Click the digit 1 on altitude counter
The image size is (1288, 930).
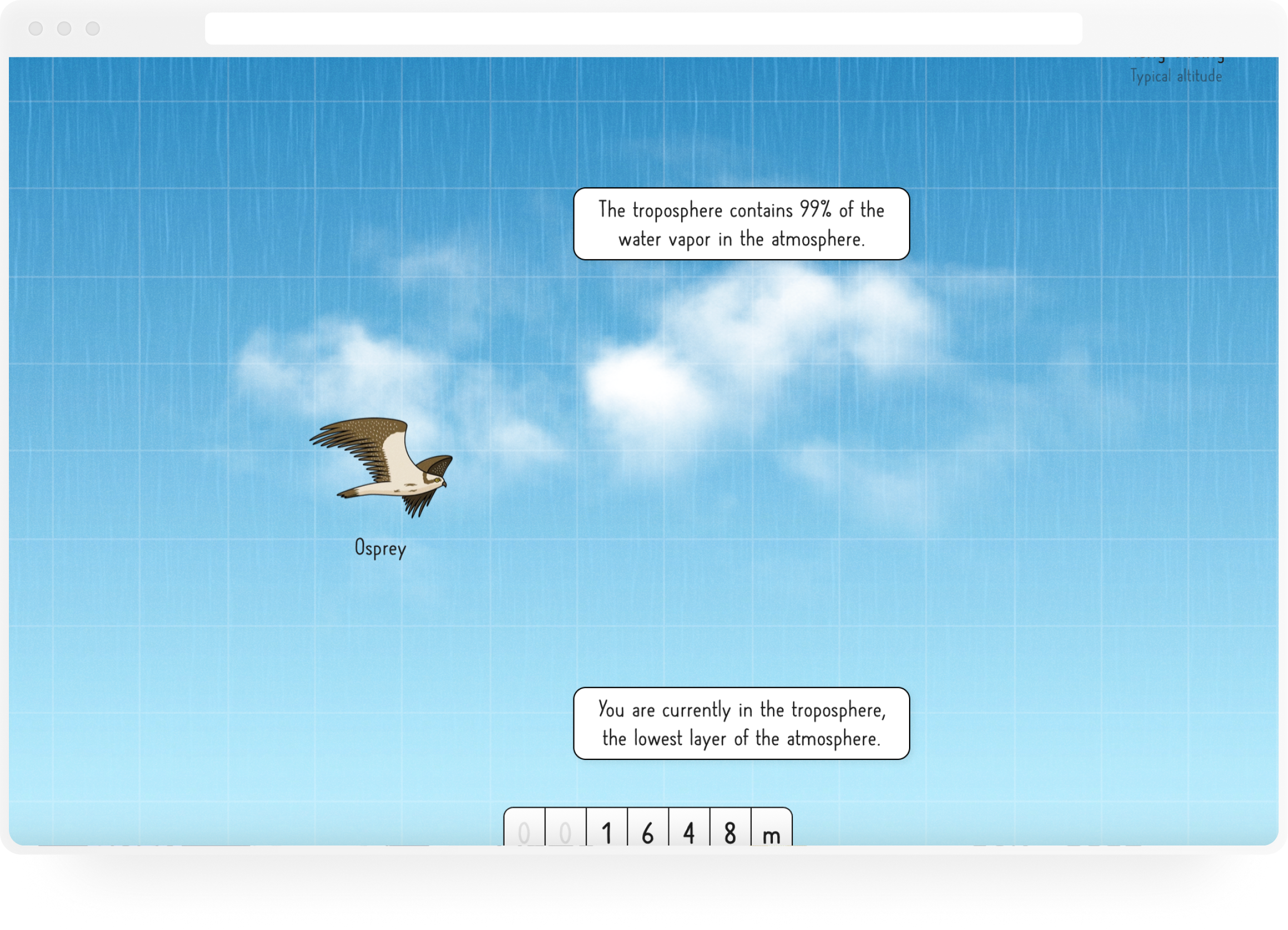[x=607, y=832]
